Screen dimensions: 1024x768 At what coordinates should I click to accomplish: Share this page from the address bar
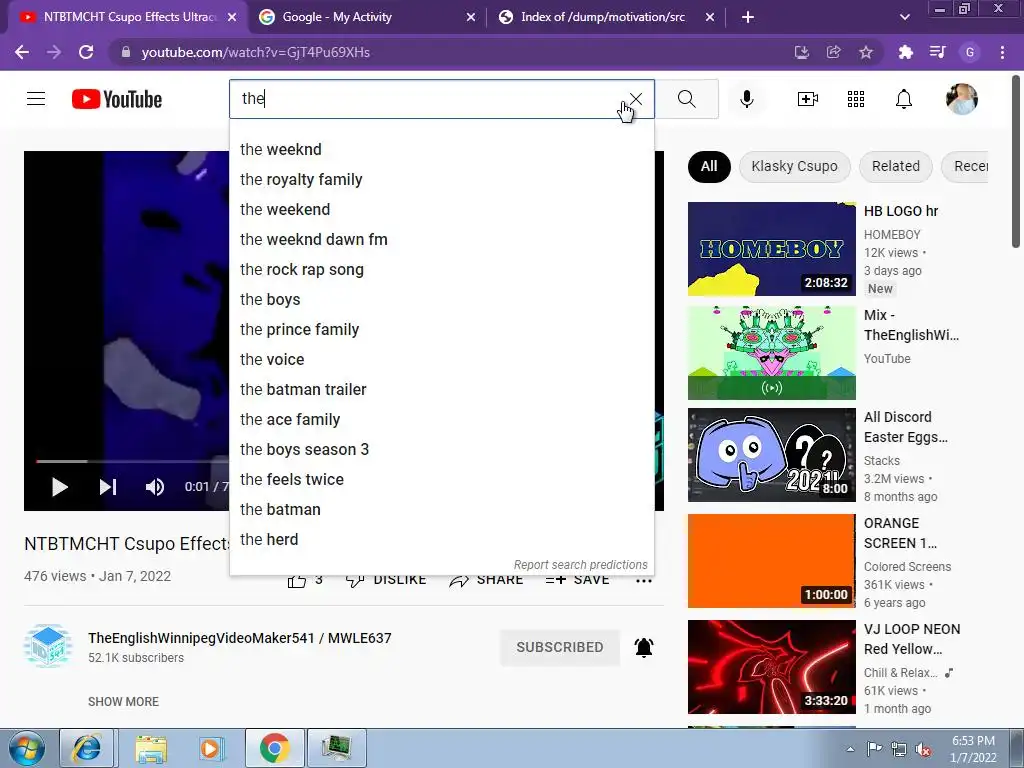point(834,52)
